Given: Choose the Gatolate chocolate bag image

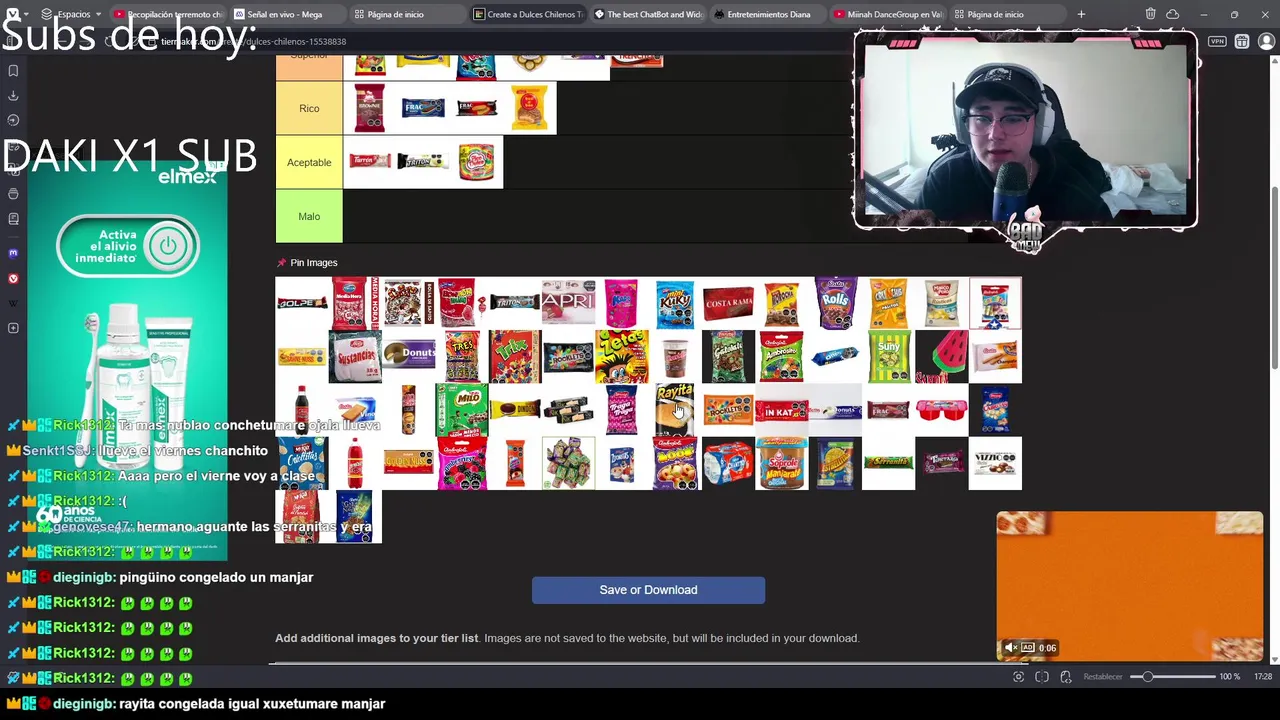Looking at the screenshot, I should [728, 357].
